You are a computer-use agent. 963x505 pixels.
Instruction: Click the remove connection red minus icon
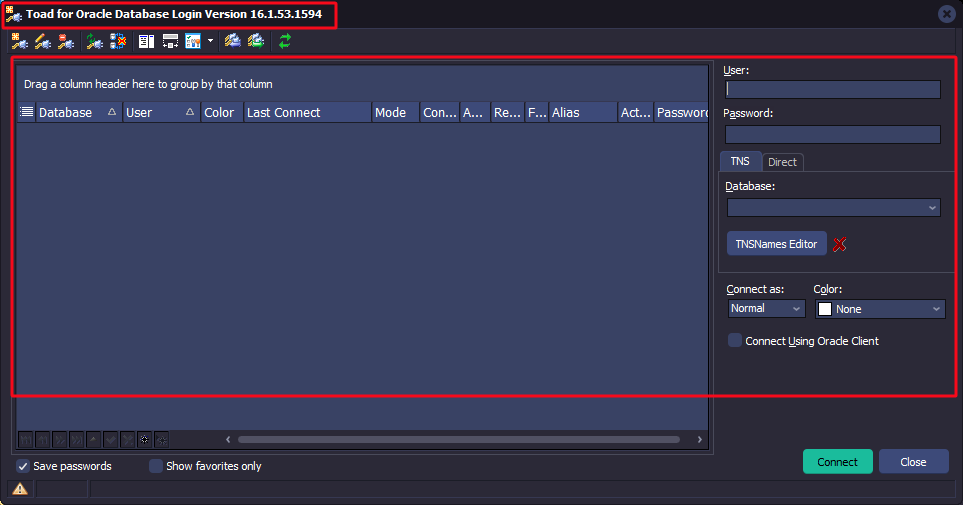click(x=66, y=41)
